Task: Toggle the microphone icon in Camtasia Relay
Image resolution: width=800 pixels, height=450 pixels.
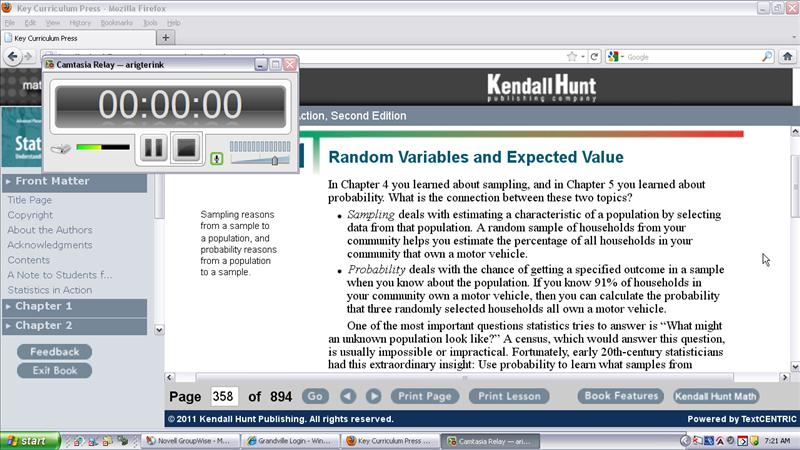Action: pyautogui.click(x=217, y=159)
